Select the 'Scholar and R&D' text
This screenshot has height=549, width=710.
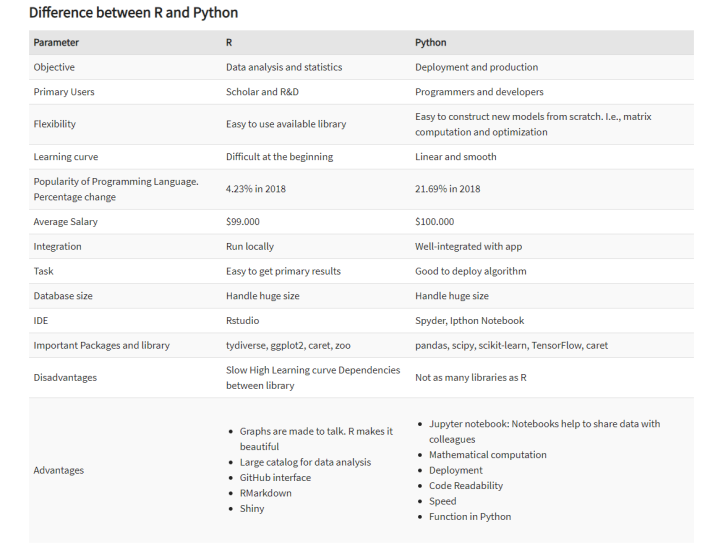[262, 92]
